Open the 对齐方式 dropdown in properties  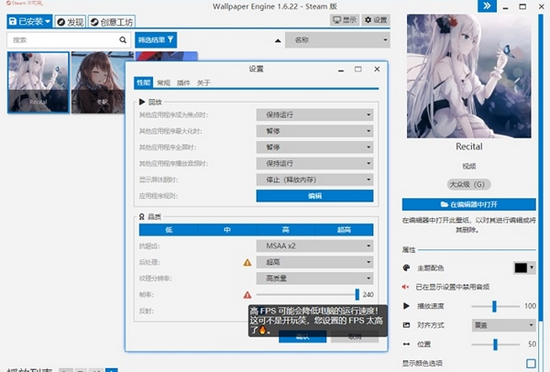click(503, 325)
